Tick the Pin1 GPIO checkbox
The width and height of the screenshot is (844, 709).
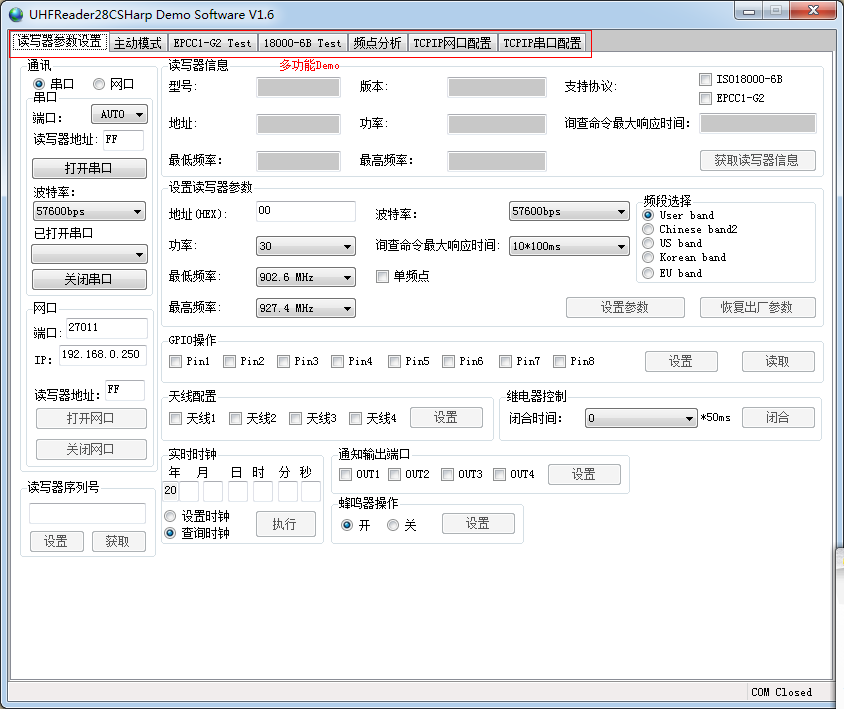point(176,361)
